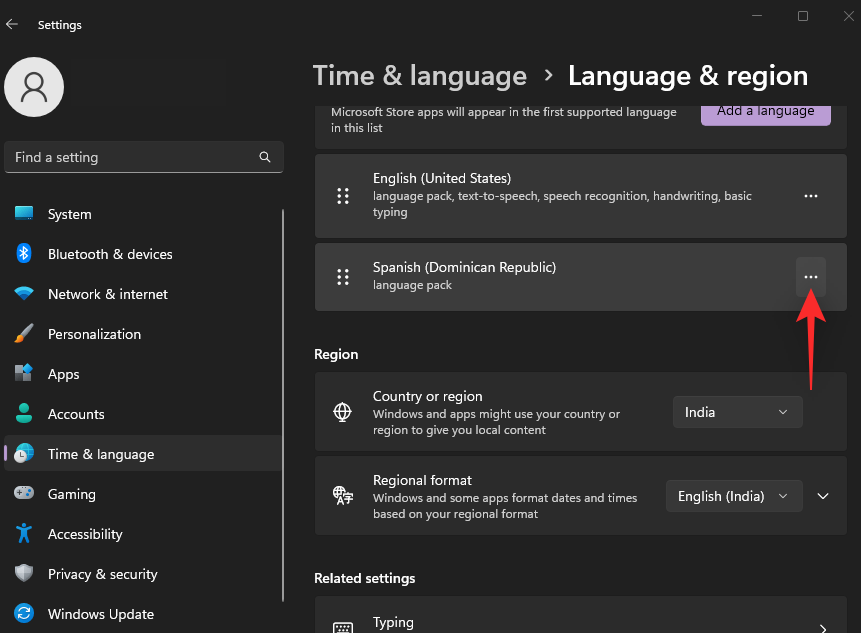Click the Country or region globe icon
Image resolution: width=861 pixels, height=633 pixels.
[342, 412]
